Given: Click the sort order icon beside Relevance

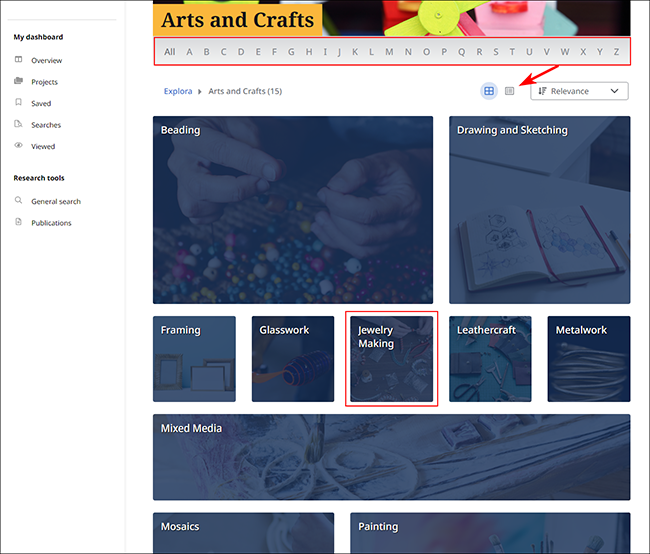Looking at the screenshot, I should 542,91.
